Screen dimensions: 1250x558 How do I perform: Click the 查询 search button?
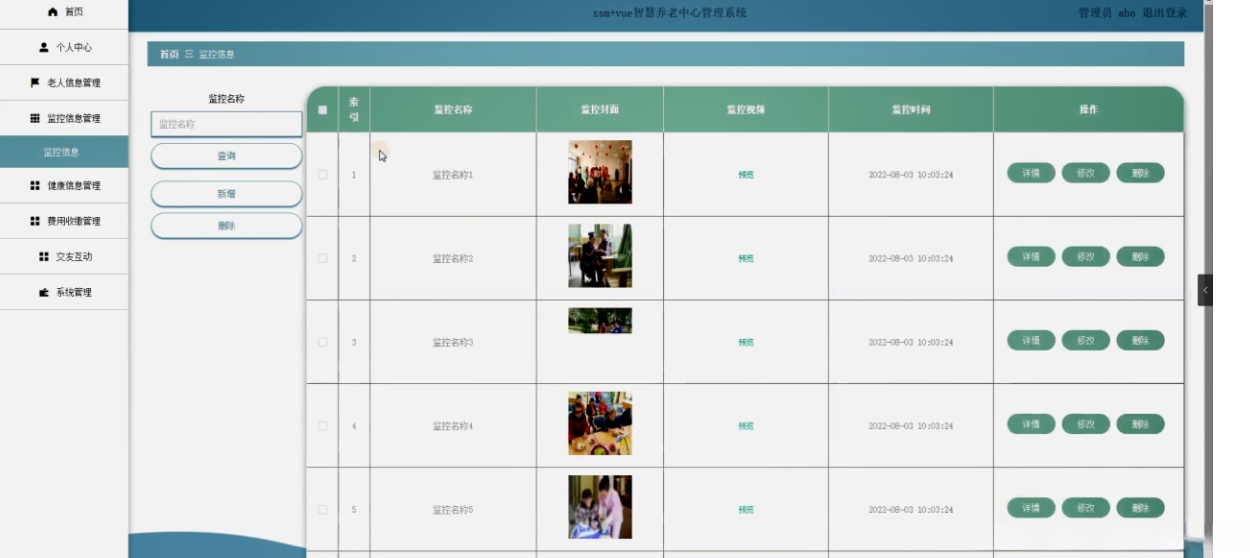pos(227,156)
